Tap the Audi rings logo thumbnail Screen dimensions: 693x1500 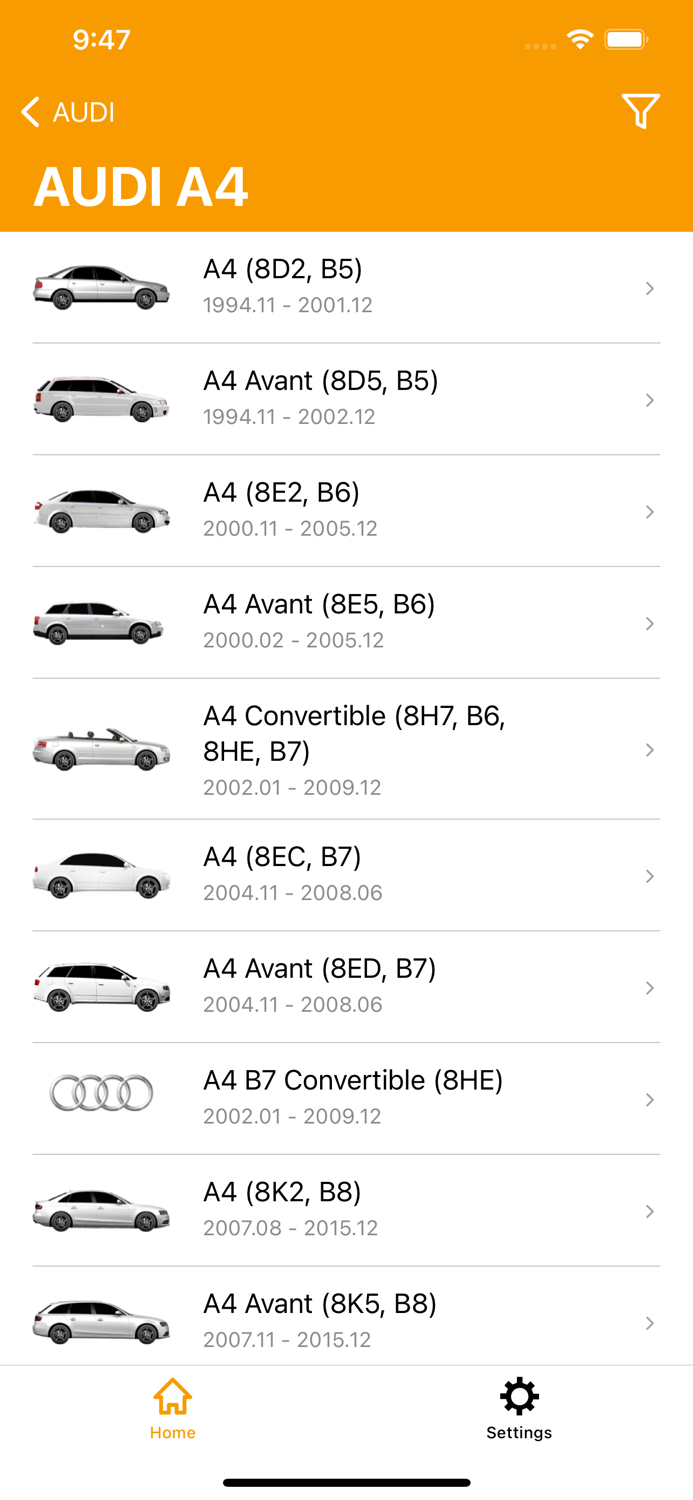[101, 1094]
